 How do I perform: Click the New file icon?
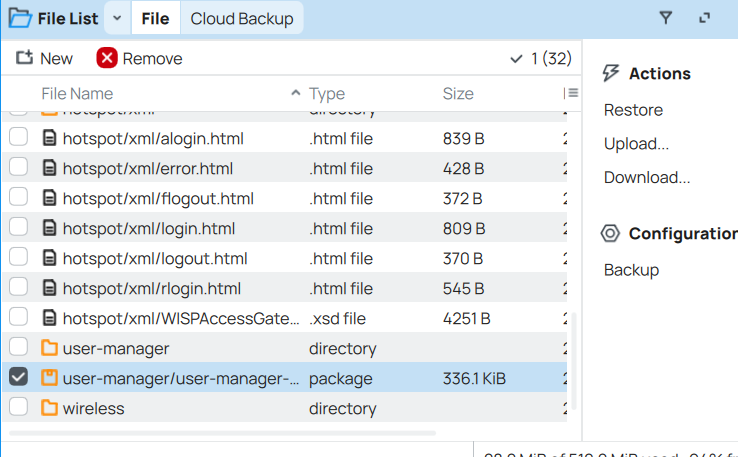(x=25, y=58)
